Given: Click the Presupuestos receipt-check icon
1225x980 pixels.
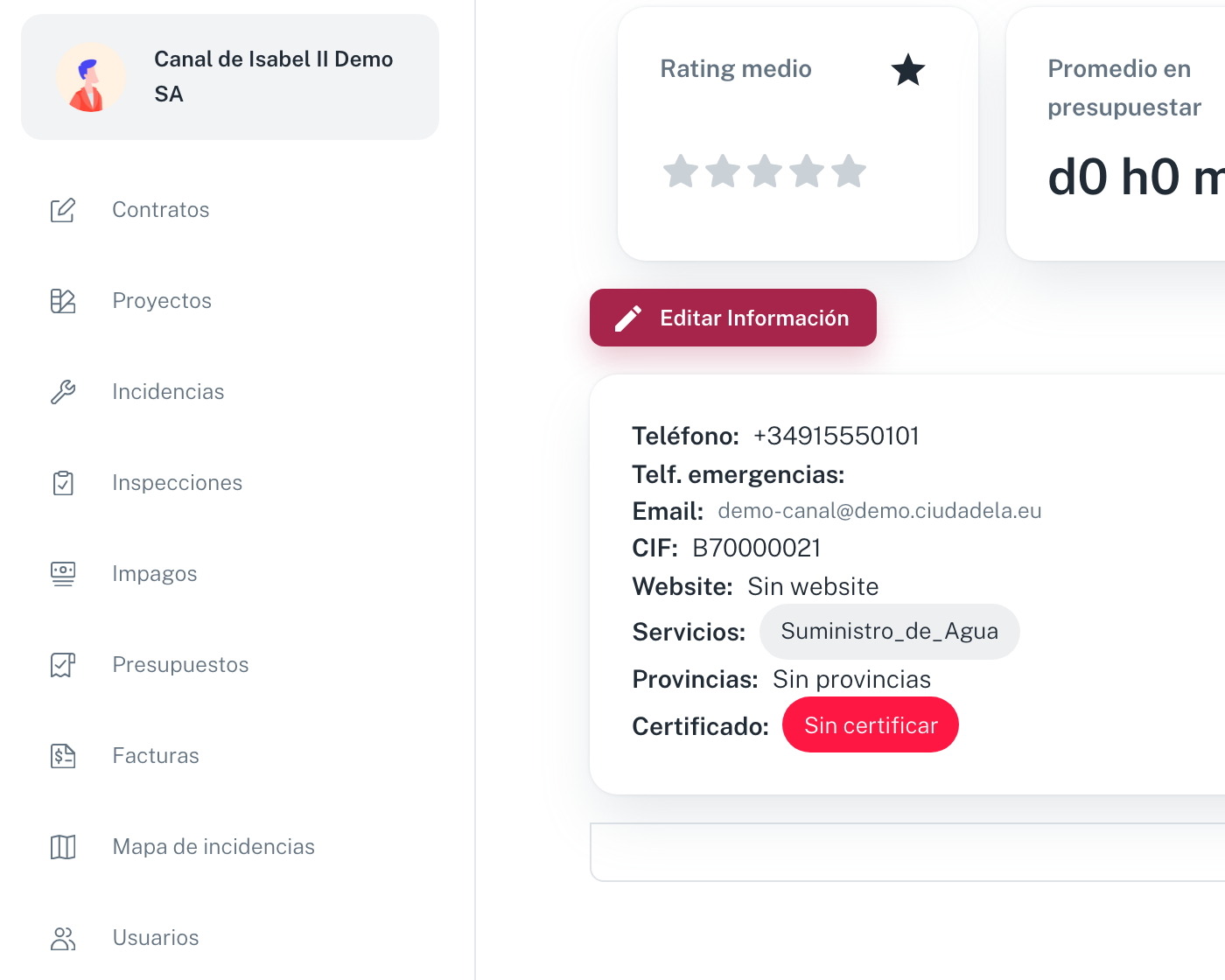Looking at the screenshot, I should [x=63, y=665].
